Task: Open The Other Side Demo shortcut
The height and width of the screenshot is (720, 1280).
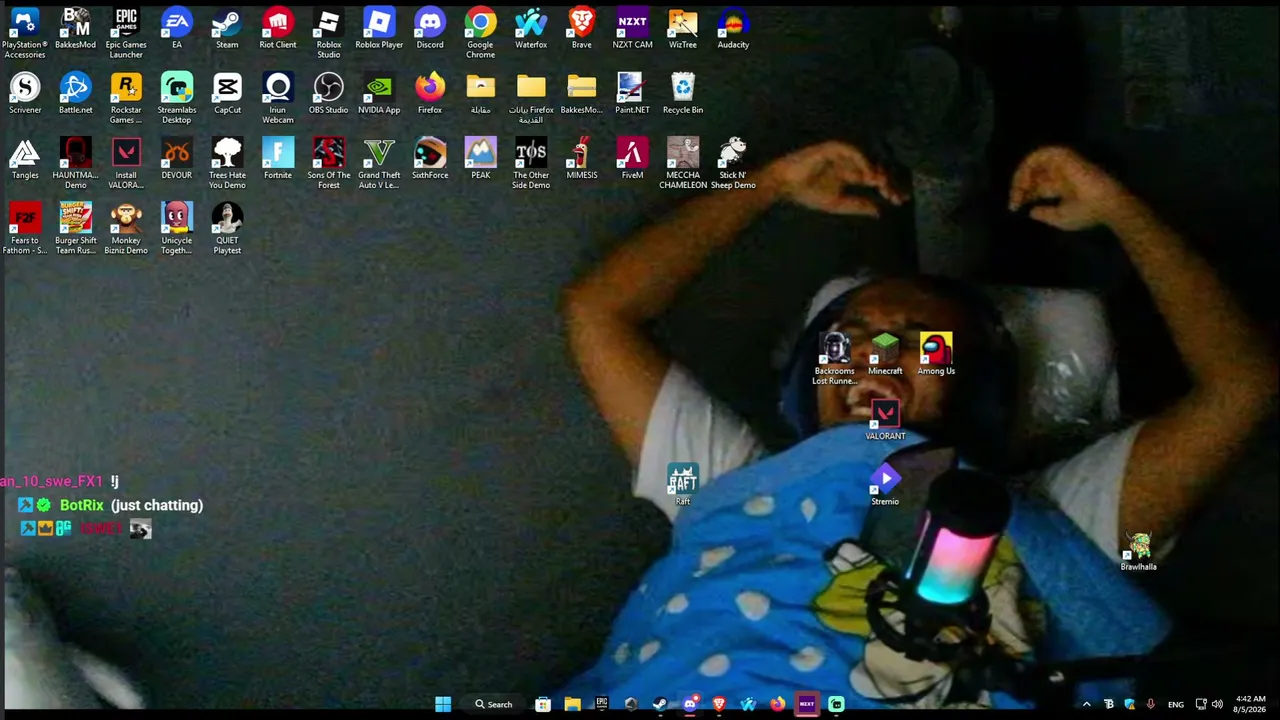Action: pyautogui.click(x=531, y=163)
